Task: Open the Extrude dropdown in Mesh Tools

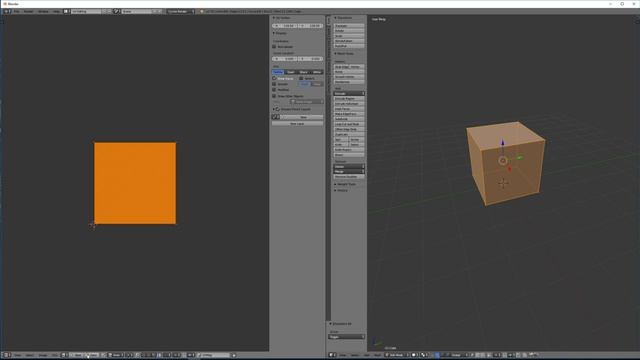Action: (349, 93)
